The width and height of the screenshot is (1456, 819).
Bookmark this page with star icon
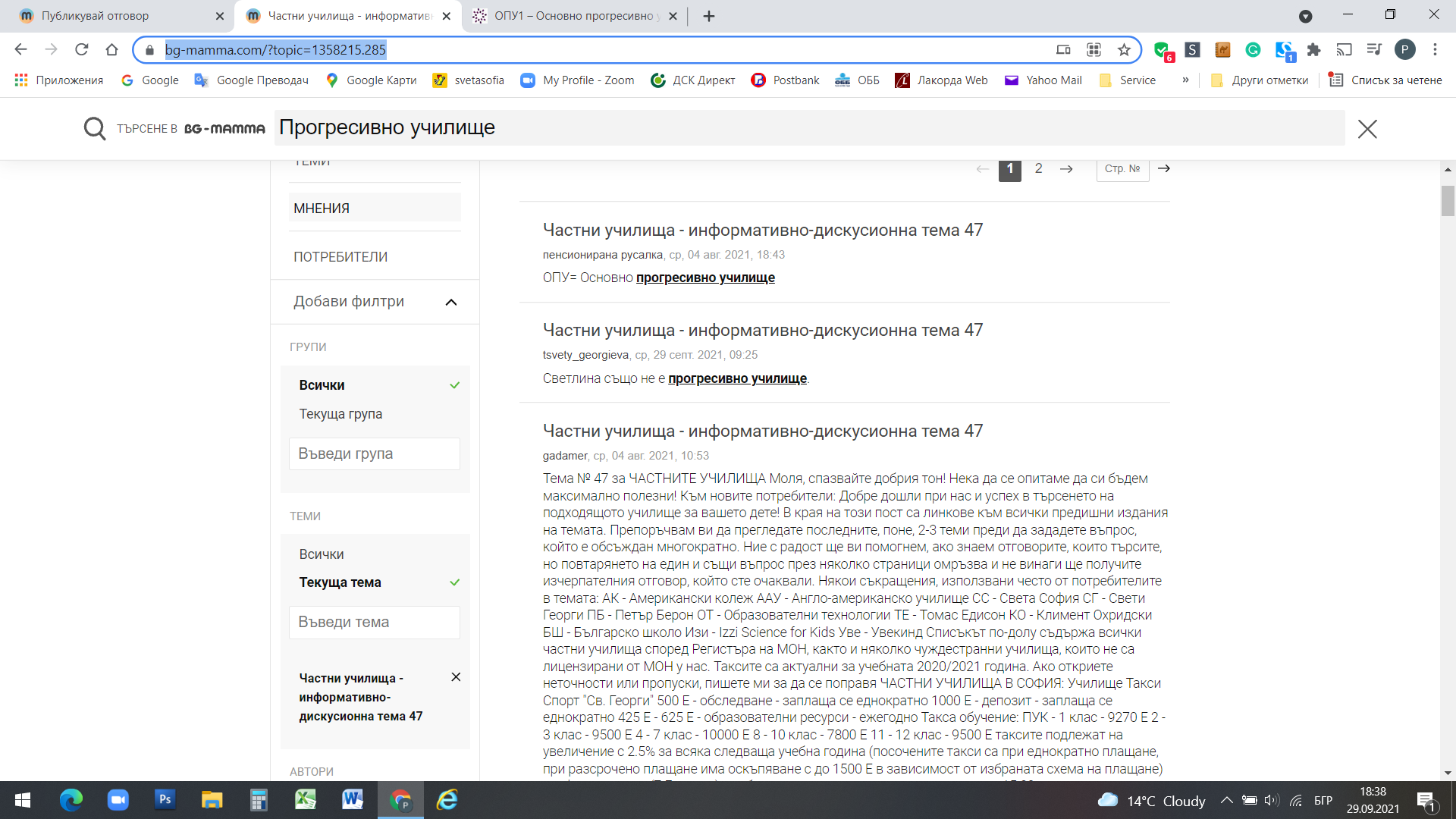1124,50
